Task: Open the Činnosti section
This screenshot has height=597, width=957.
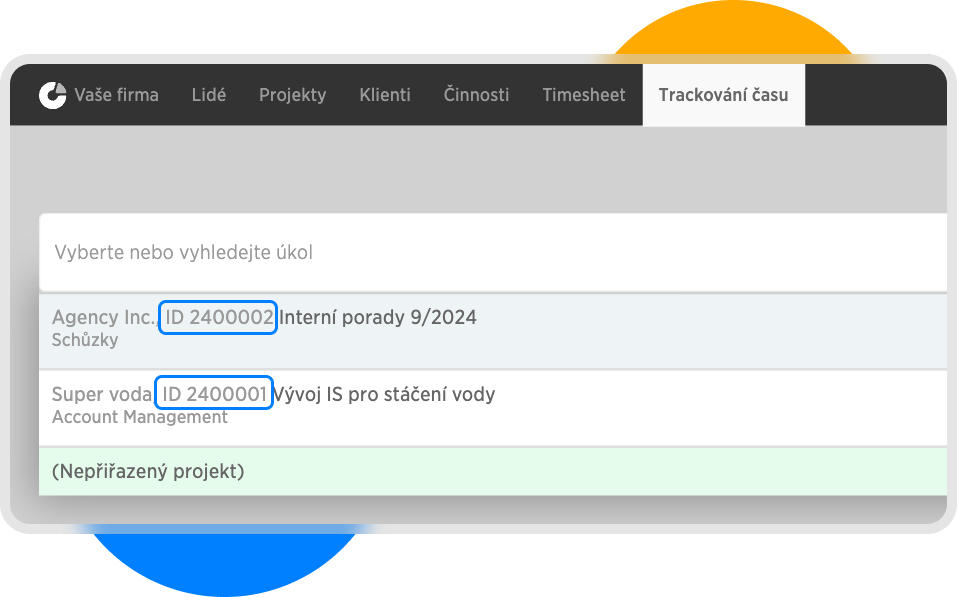Action: (476, 95)
